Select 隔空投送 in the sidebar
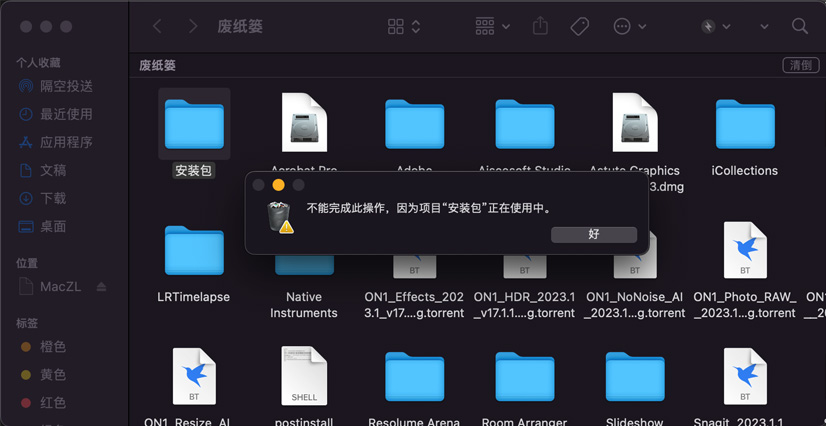The width and height of the screenshot is (826, 426). tap(66, 87)
